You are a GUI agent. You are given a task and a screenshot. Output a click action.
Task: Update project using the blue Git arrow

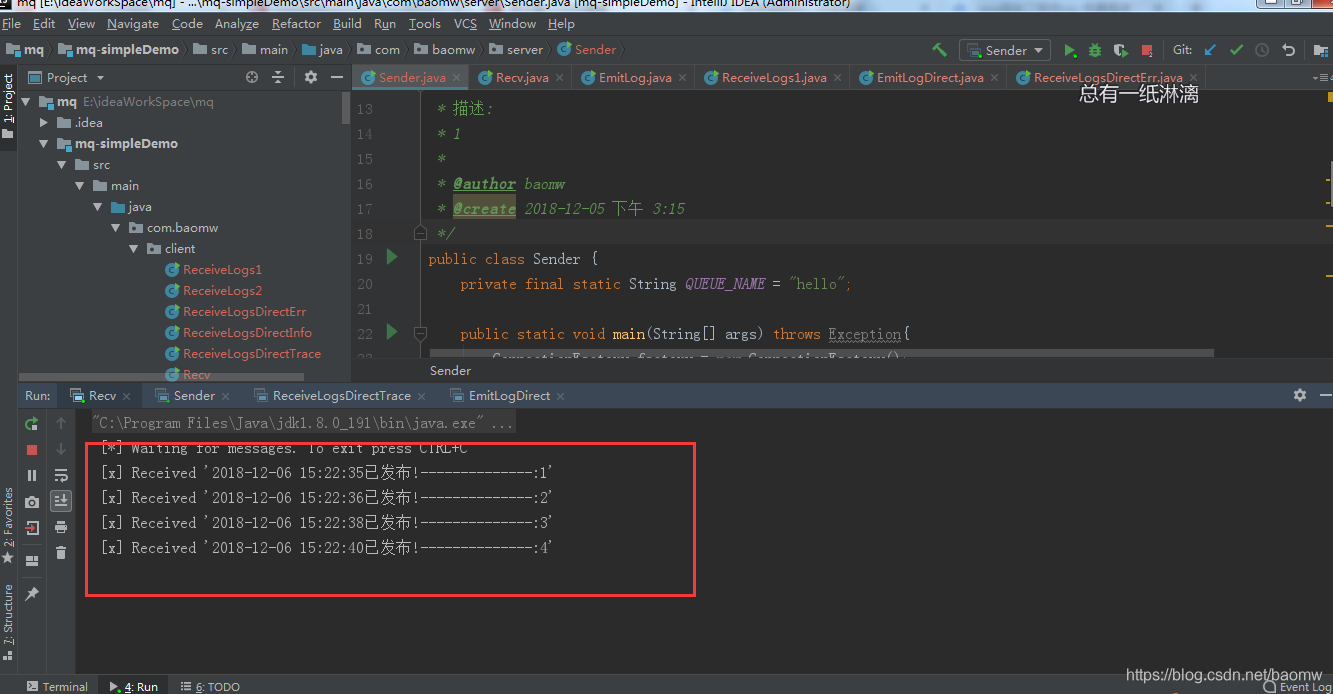[x=1210, y=50]
